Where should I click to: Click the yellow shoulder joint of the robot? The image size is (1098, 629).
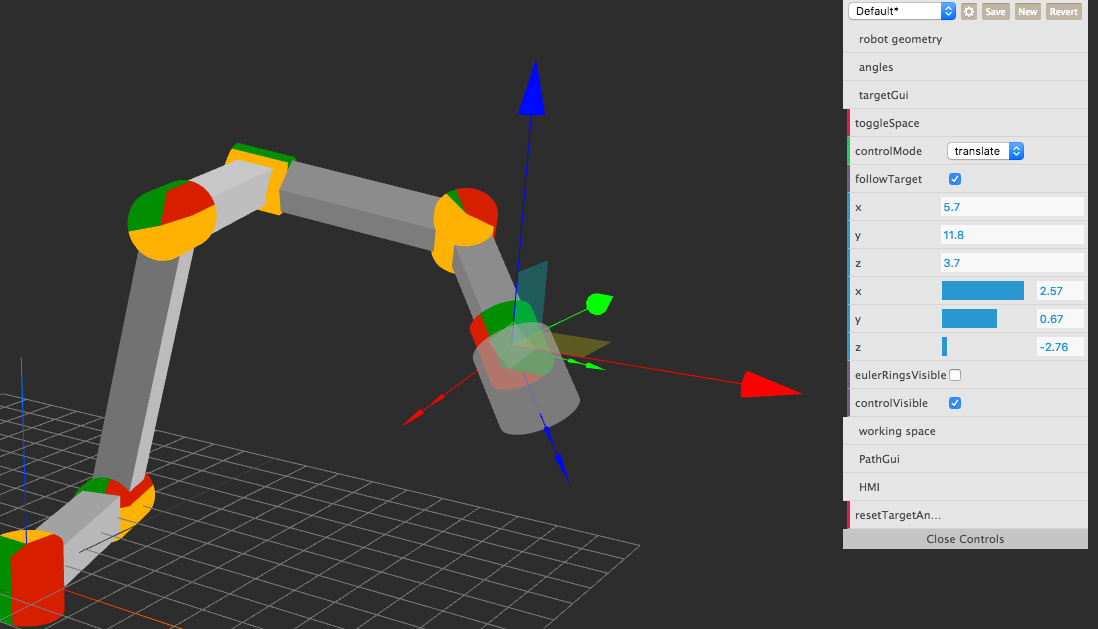172,220
